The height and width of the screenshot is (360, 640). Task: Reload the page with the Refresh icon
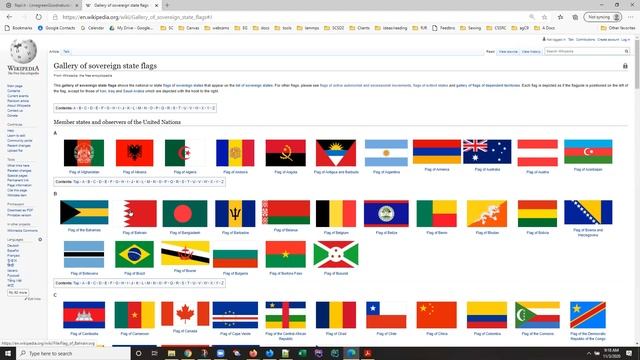(38, 17)
